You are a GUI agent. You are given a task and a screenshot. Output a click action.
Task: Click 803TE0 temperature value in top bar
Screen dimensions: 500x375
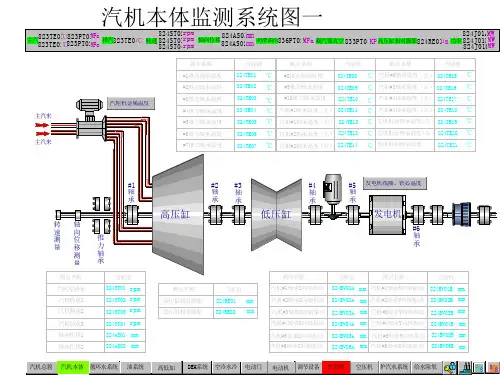click(x=128, y=40)
